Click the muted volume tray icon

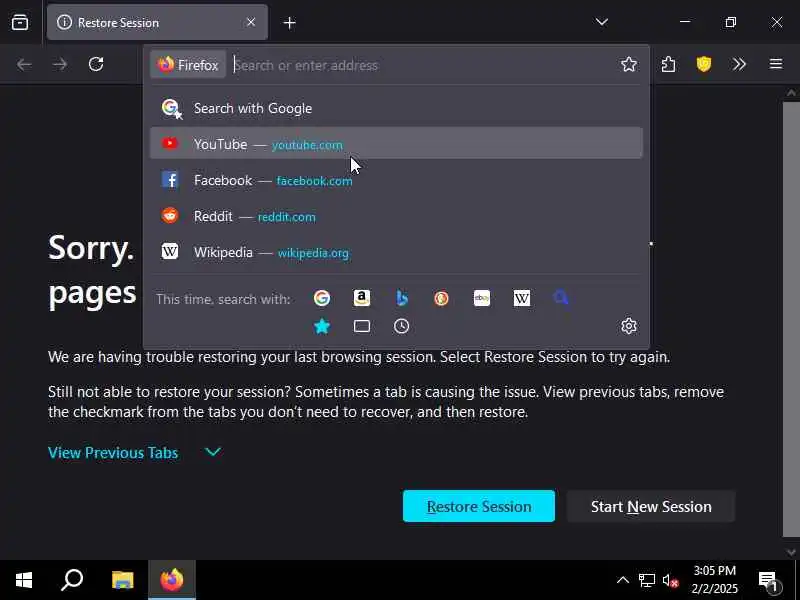pyautogui.click(x=670, y=580)
